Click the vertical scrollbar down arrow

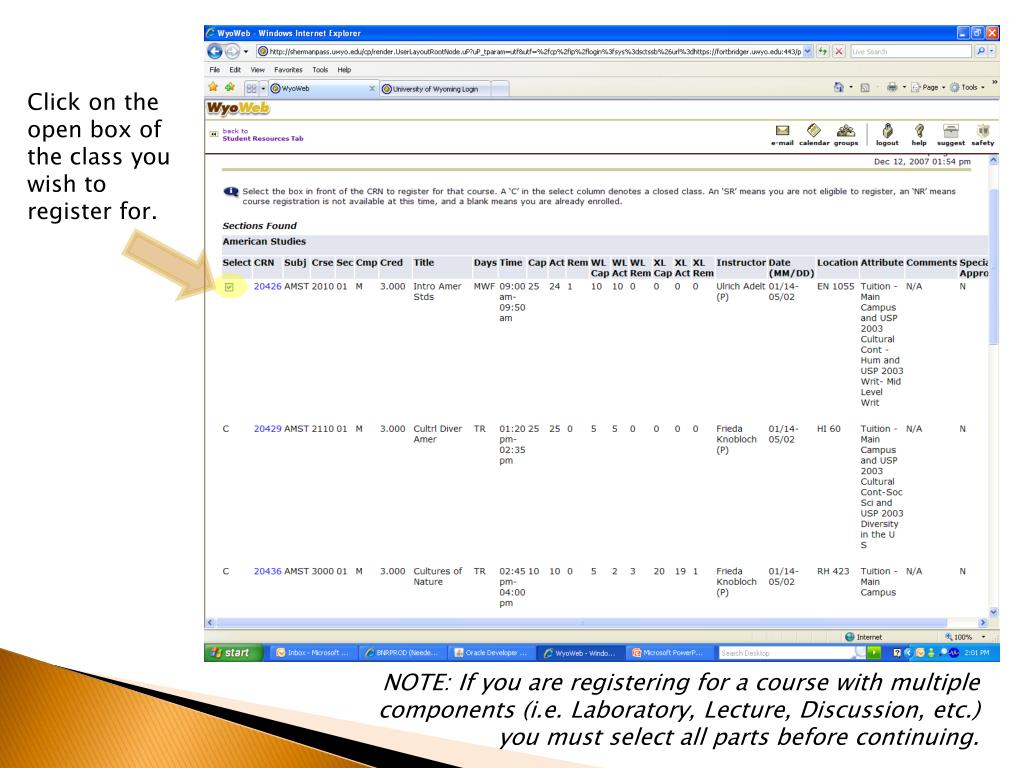(x=993, y=612)
